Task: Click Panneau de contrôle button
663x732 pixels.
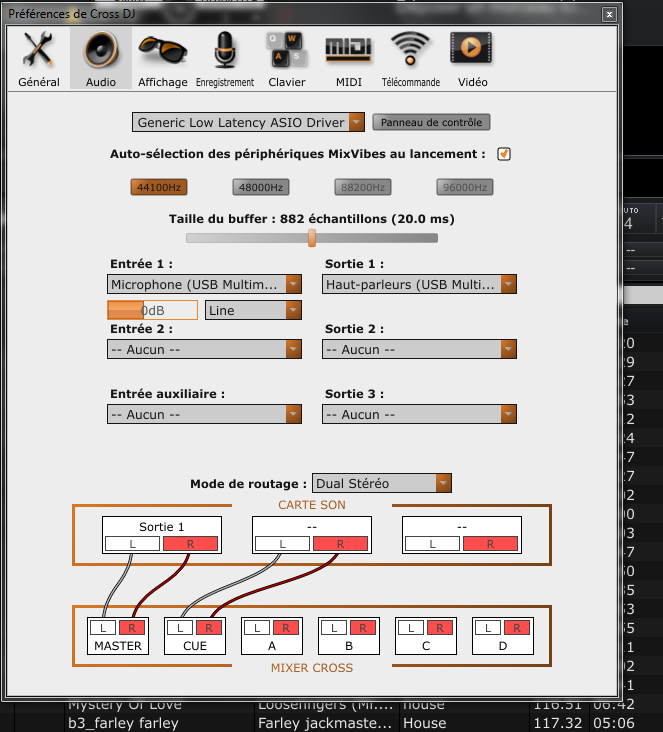Action: tap(431, 122)
